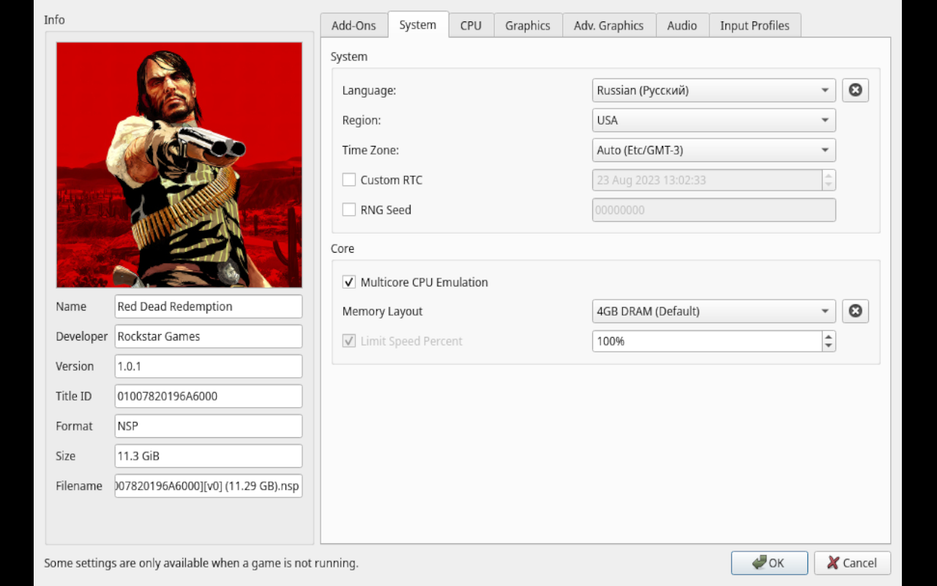937x586 pixels.
Task: Click the Custom RTC date stepper up arrow
Action: [x=828, y=175]
